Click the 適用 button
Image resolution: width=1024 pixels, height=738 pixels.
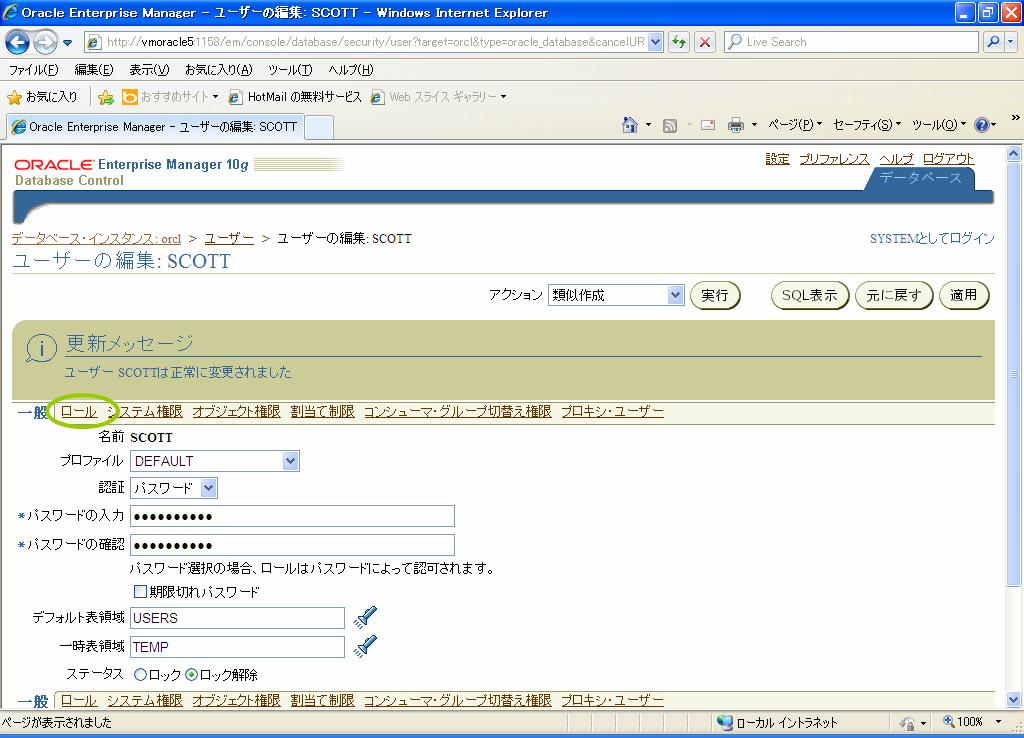(964, 295)
